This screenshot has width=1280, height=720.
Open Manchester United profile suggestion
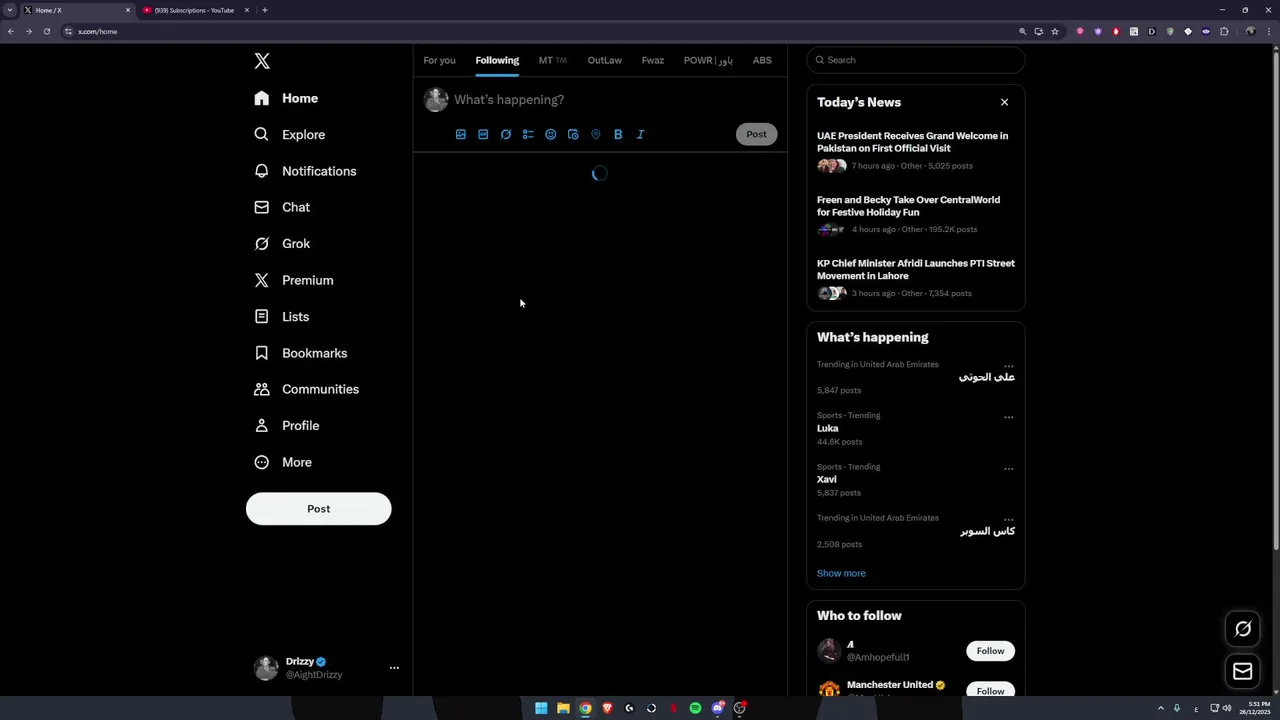click(x=890, y=685)
